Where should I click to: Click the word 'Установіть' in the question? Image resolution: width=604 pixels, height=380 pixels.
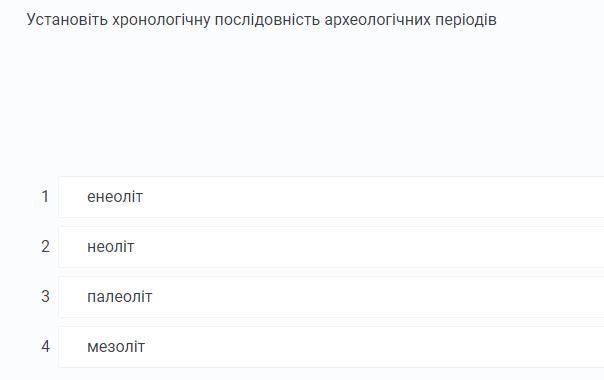67,19
